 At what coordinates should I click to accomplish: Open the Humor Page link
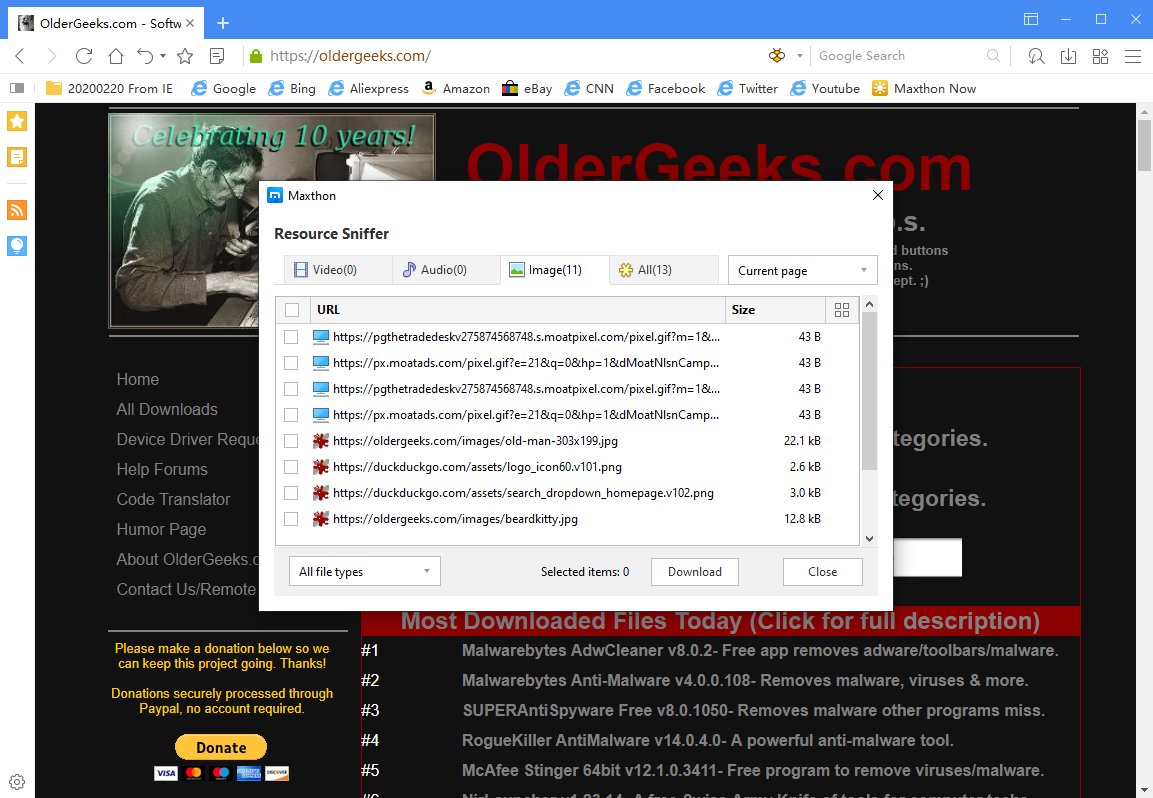[x=161, y=530]
